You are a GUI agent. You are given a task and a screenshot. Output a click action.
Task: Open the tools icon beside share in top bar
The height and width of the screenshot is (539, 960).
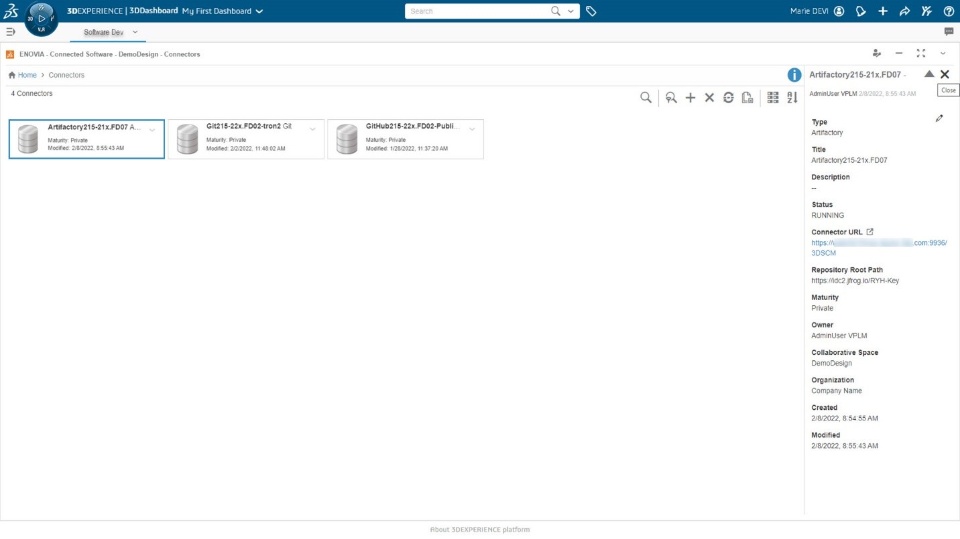927,11
